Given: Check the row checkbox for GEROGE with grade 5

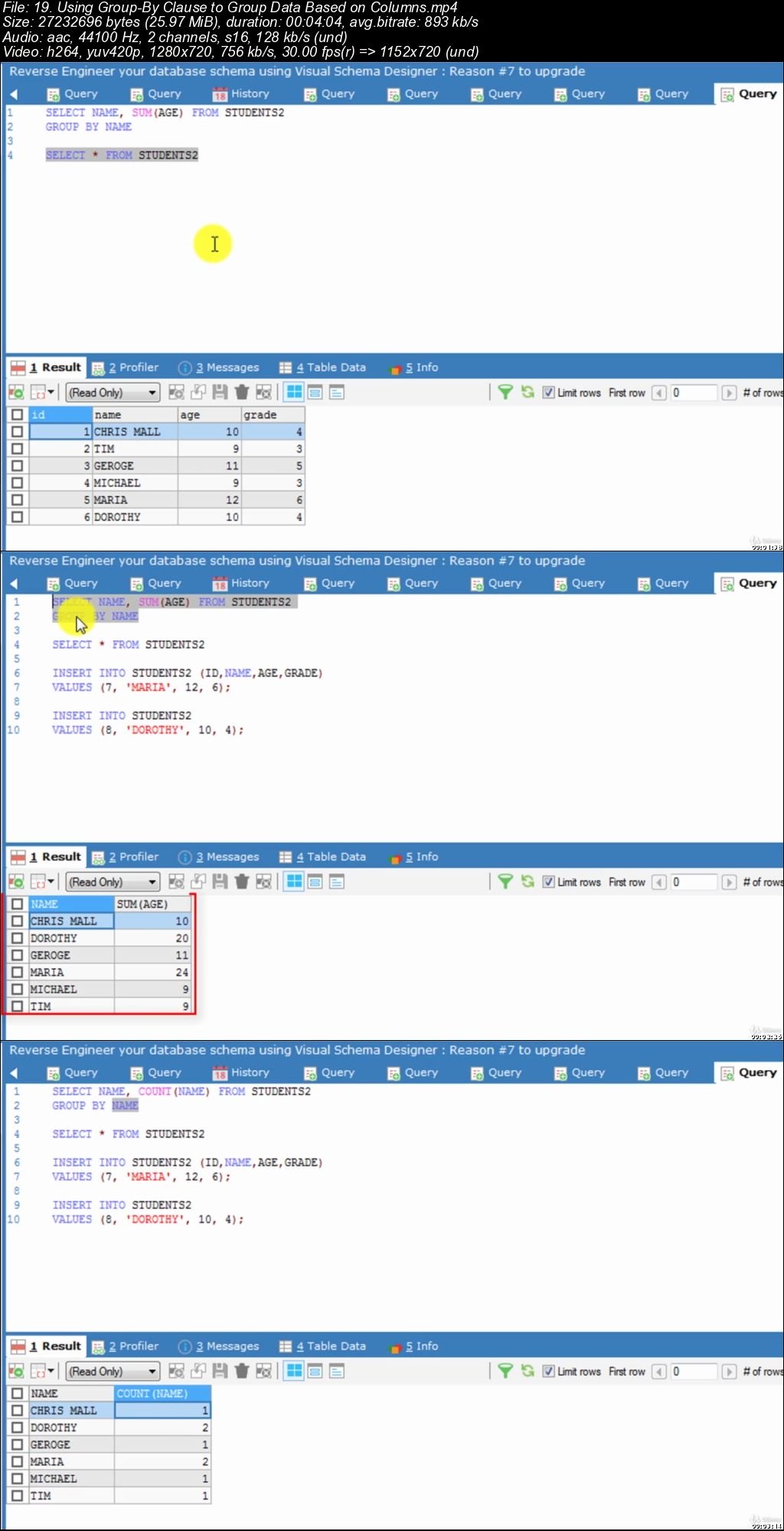Looking at the screenshot, I should [x=17, y=466].
